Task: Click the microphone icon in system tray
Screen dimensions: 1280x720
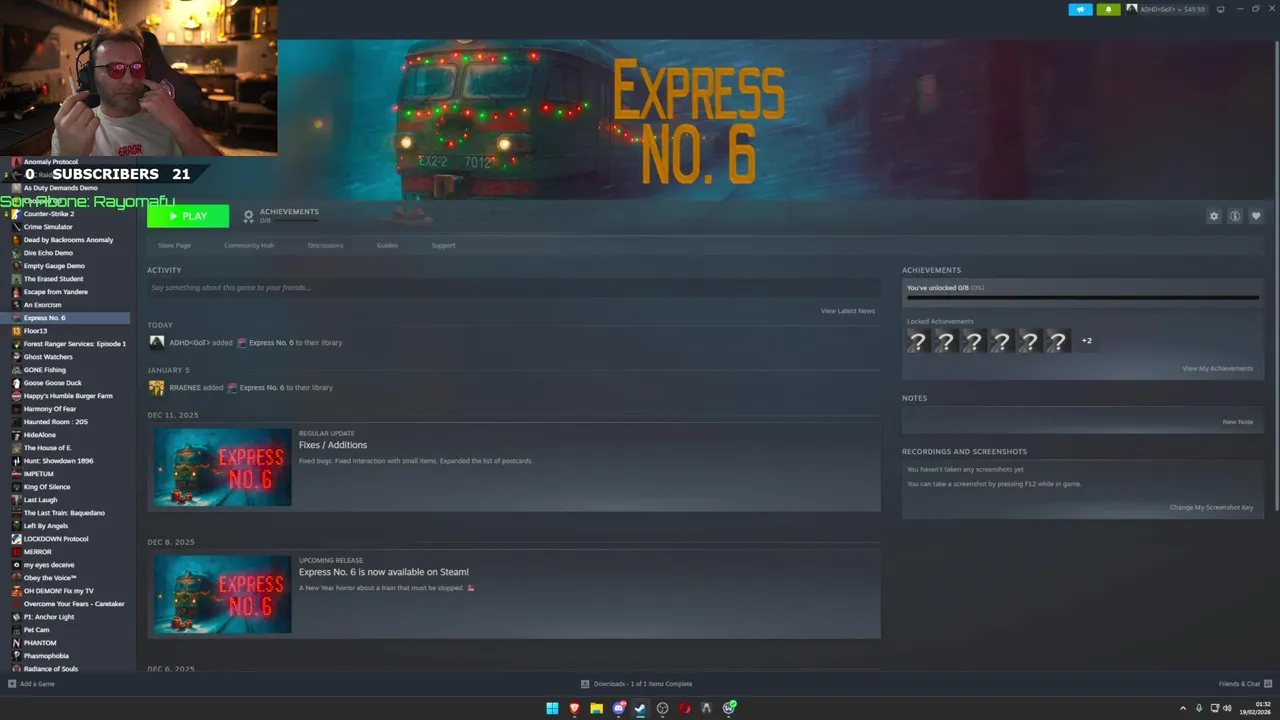Action: [1199, 708]
